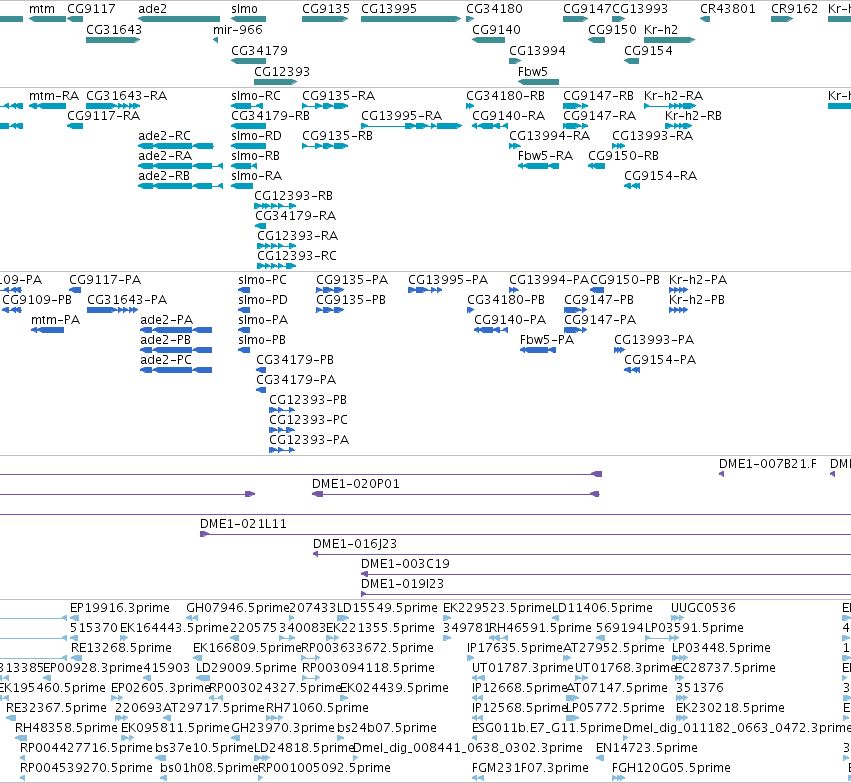Image resolution: width=851 pixels, height=783 pixels.
Task: Open the bs24b07.5prime EST label
Action: (386, 728)
